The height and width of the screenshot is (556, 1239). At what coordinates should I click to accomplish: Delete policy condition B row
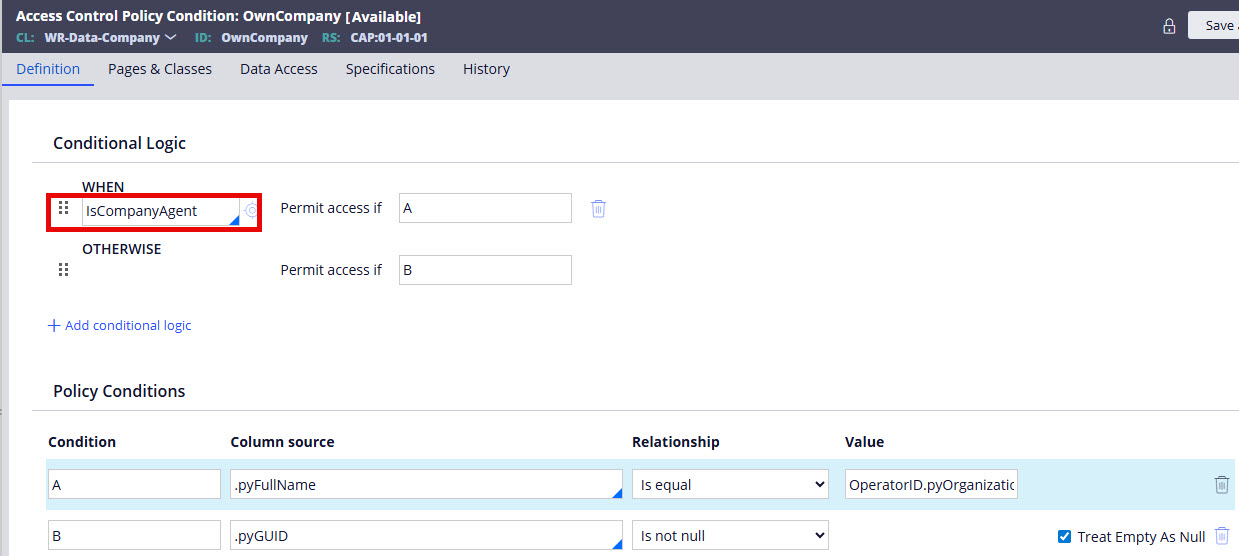[x=1221, y=536]
